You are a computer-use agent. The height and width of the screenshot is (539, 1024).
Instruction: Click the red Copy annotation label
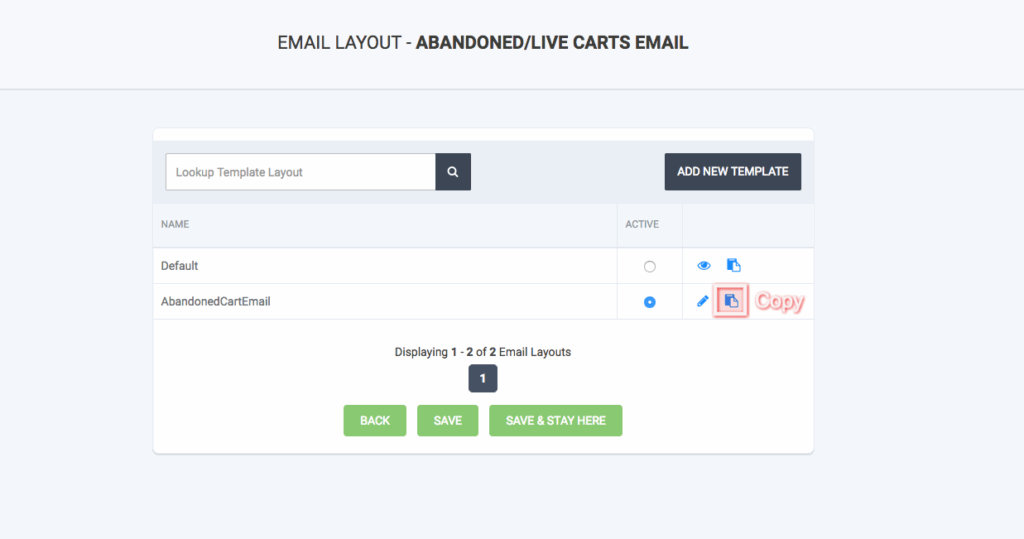click(x=779, y=302)
